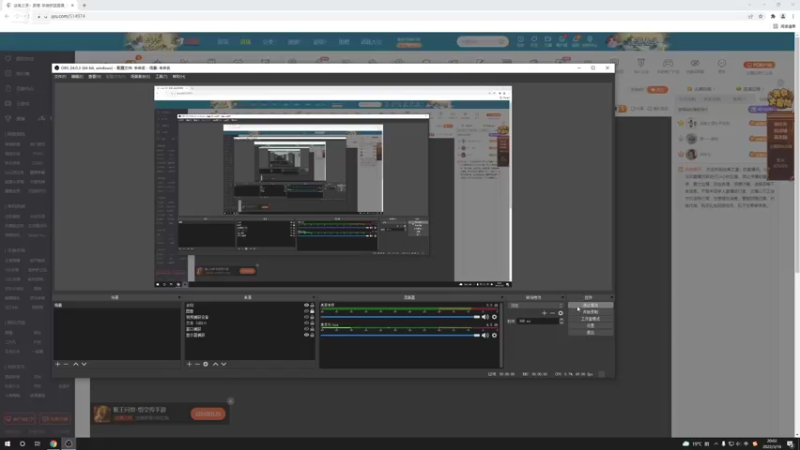Mute the 麦克风/Aux microphone channel

485,335
